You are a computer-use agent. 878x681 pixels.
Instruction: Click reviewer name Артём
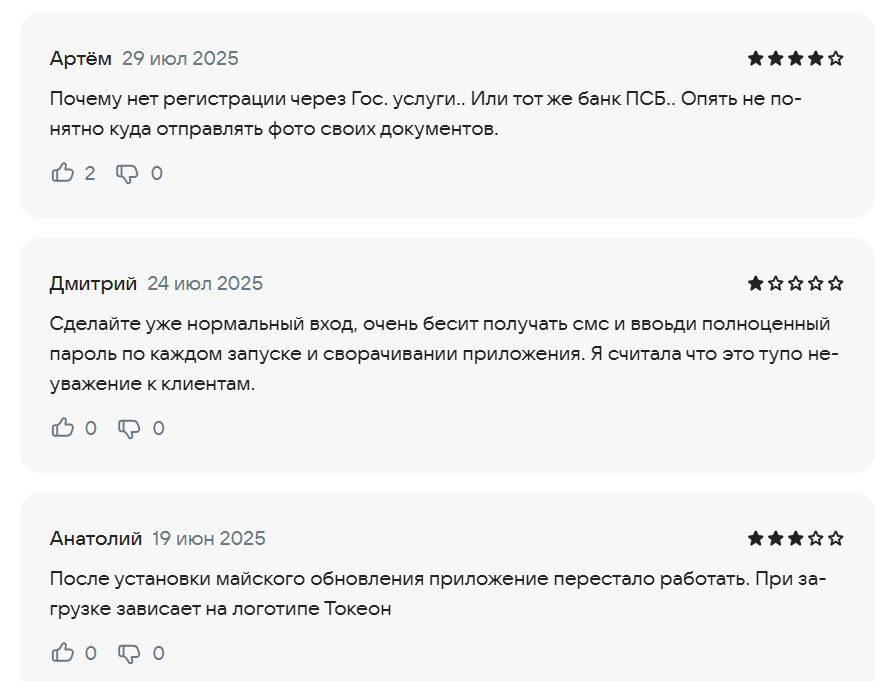click(x=81, y=58)
